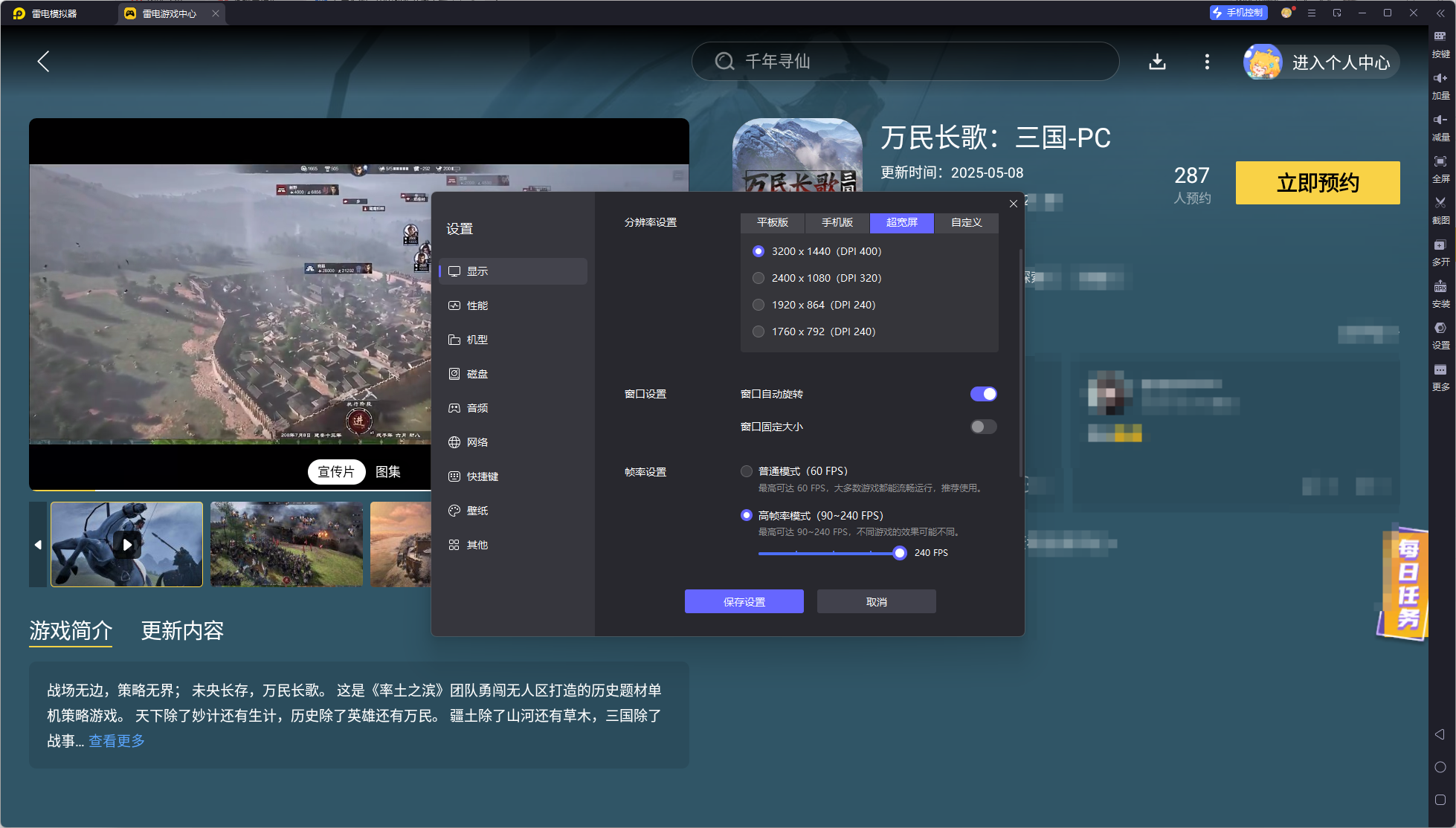Open the 性能 settings panel

click(478, 305)
